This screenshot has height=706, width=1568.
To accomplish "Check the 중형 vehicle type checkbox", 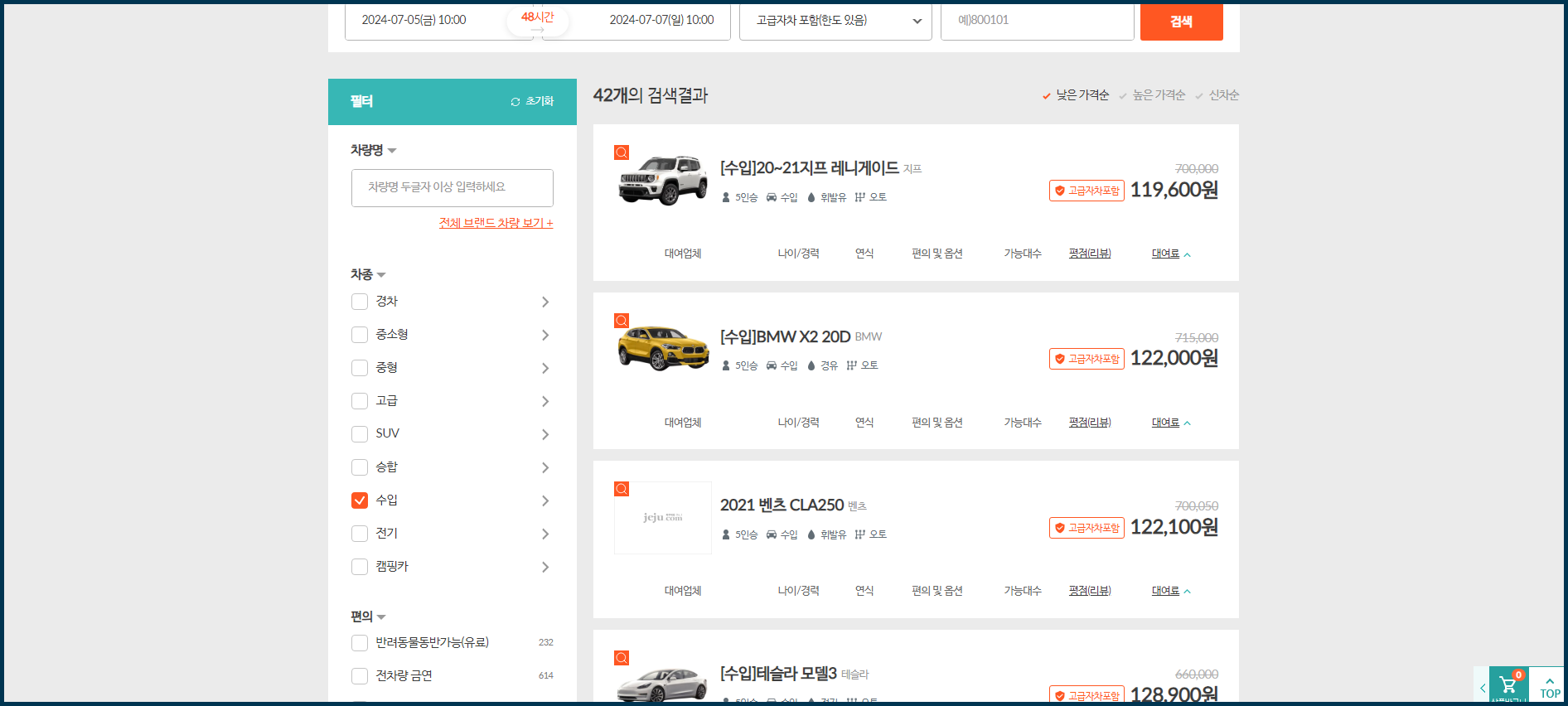I will tap(360, 368).
